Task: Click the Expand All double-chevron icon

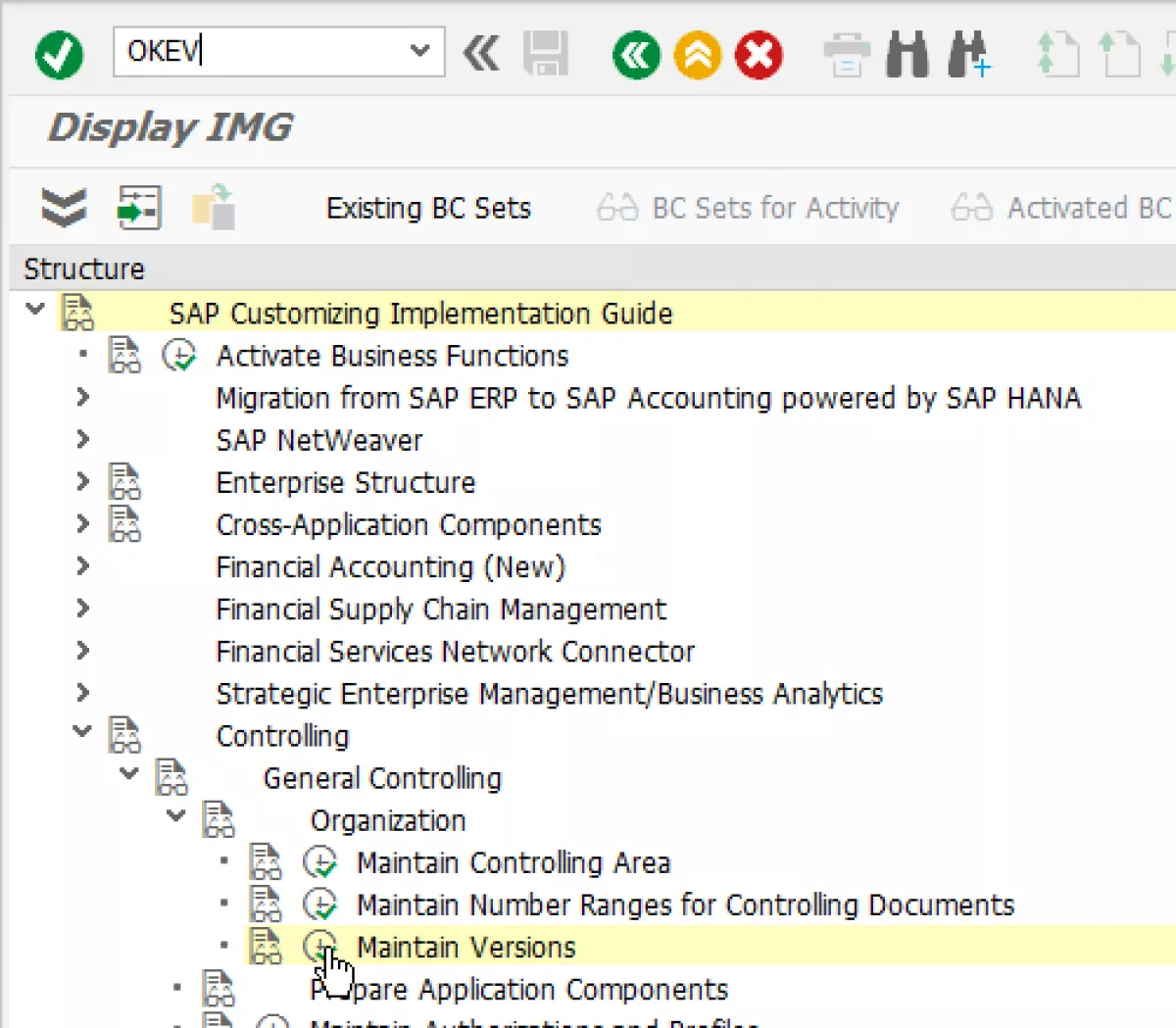Action: (x=64, y=207)
